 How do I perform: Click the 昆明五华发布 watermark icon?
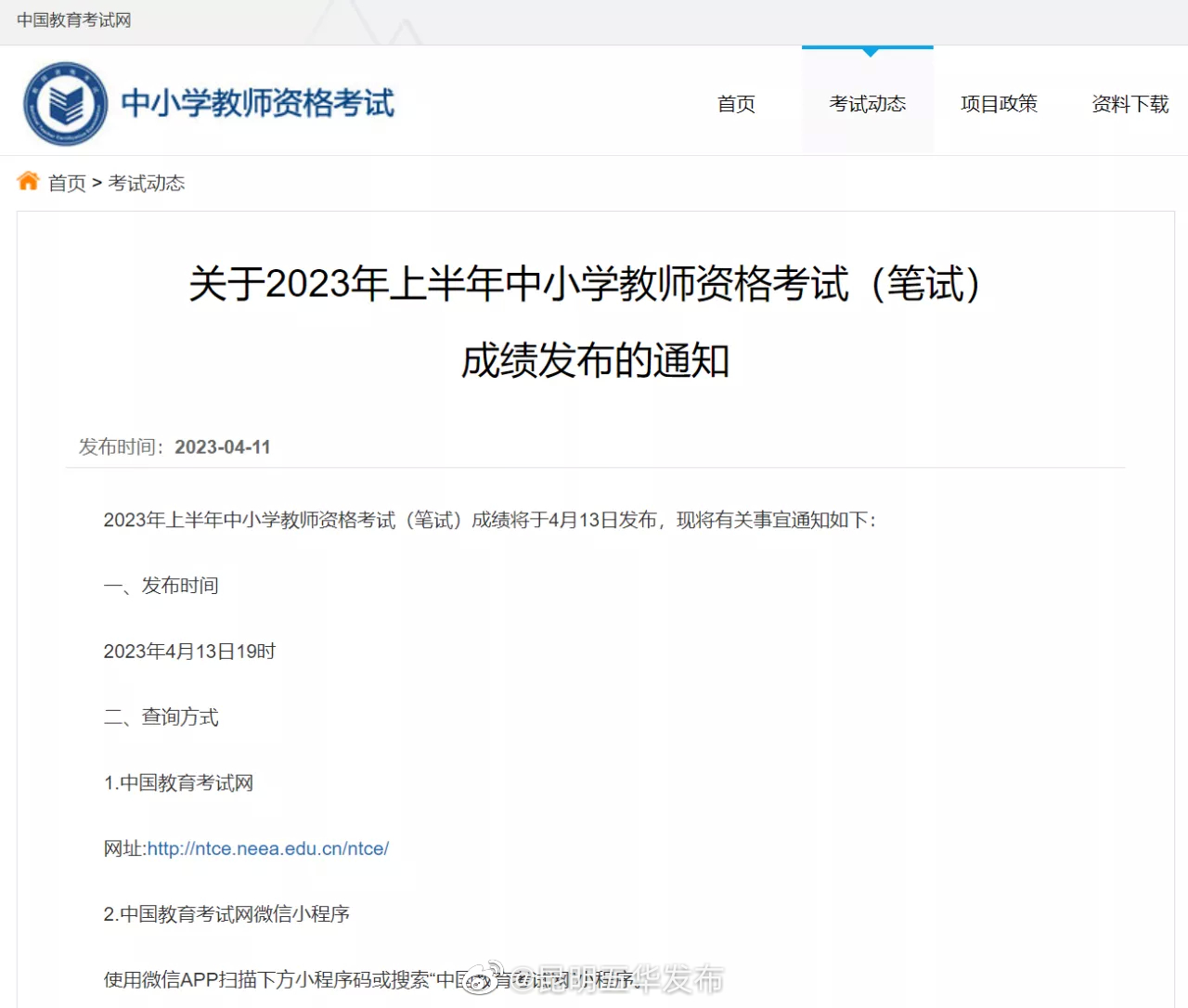480,979
